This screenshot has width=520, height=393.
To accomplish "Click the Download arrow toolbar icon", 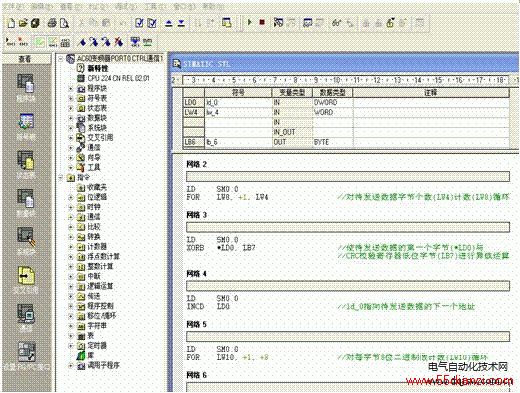I will pyautogui.click(x=181, y=23).
